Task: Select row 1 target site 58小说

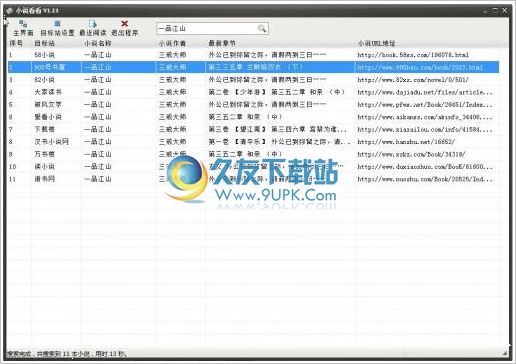Action: pos(44,55)
